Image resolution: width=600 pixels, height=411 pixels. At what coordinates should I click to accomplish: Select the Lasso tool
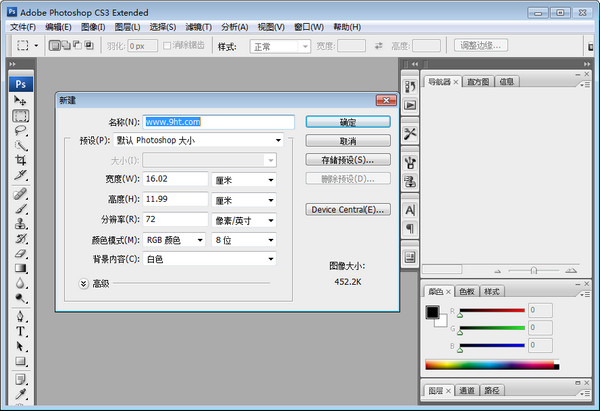coord(20,130)
